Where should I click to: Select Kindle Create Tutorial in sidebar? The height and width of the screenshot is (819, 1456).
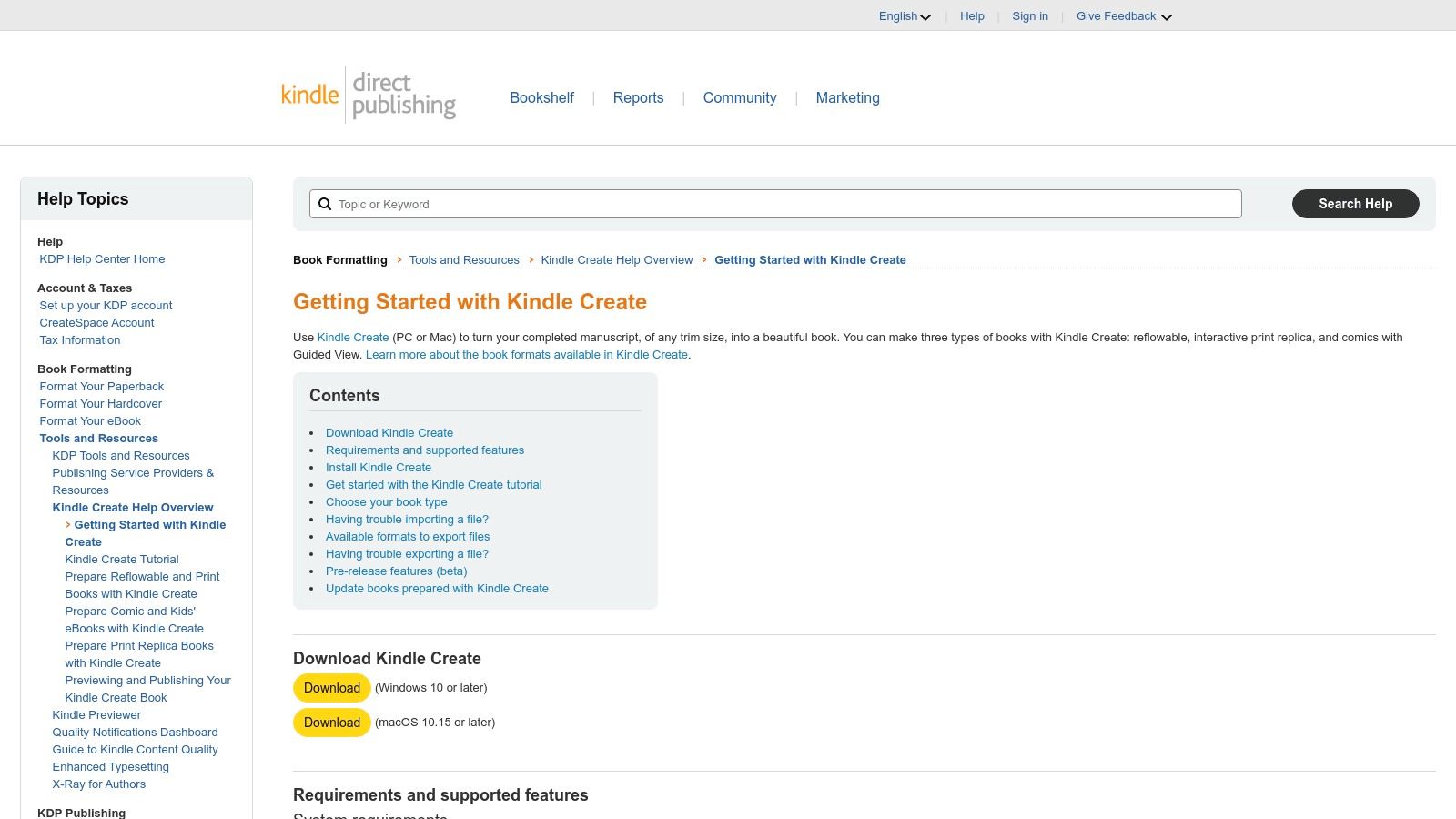(121, 559)
